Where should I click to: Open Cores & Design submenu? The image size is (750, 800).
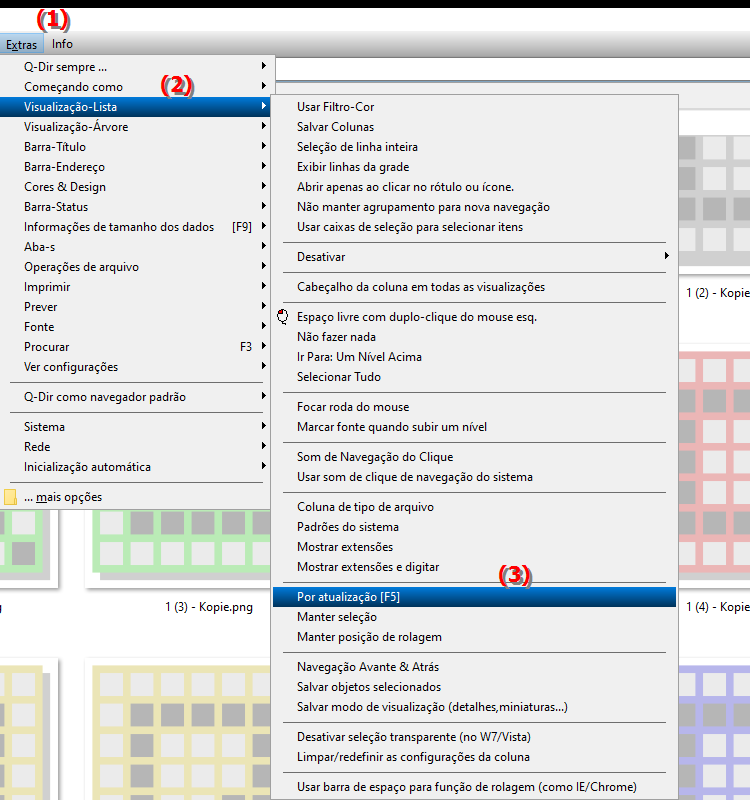pyautogui.click(x=135, y=187)
